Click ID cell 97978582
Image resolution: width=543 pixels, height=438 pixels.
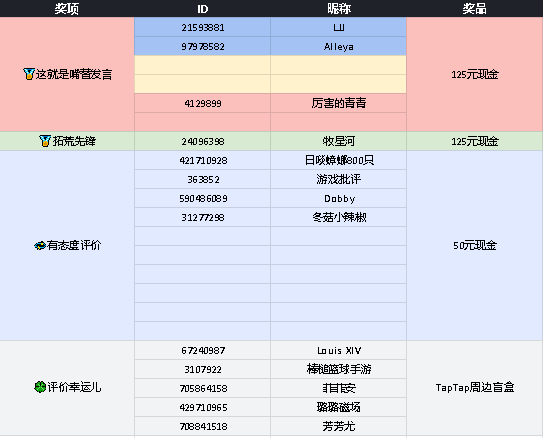[x=202, y=46]
